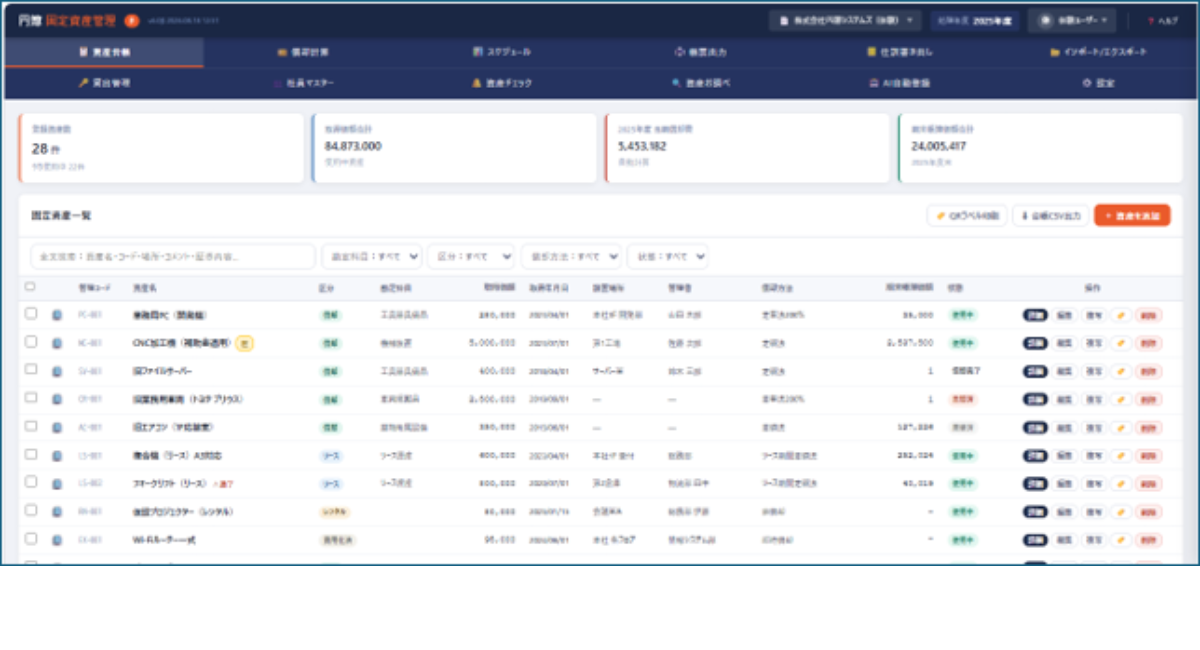Click the orange label icon in the Wi-Fiルーター row

tap(1121, 539)
